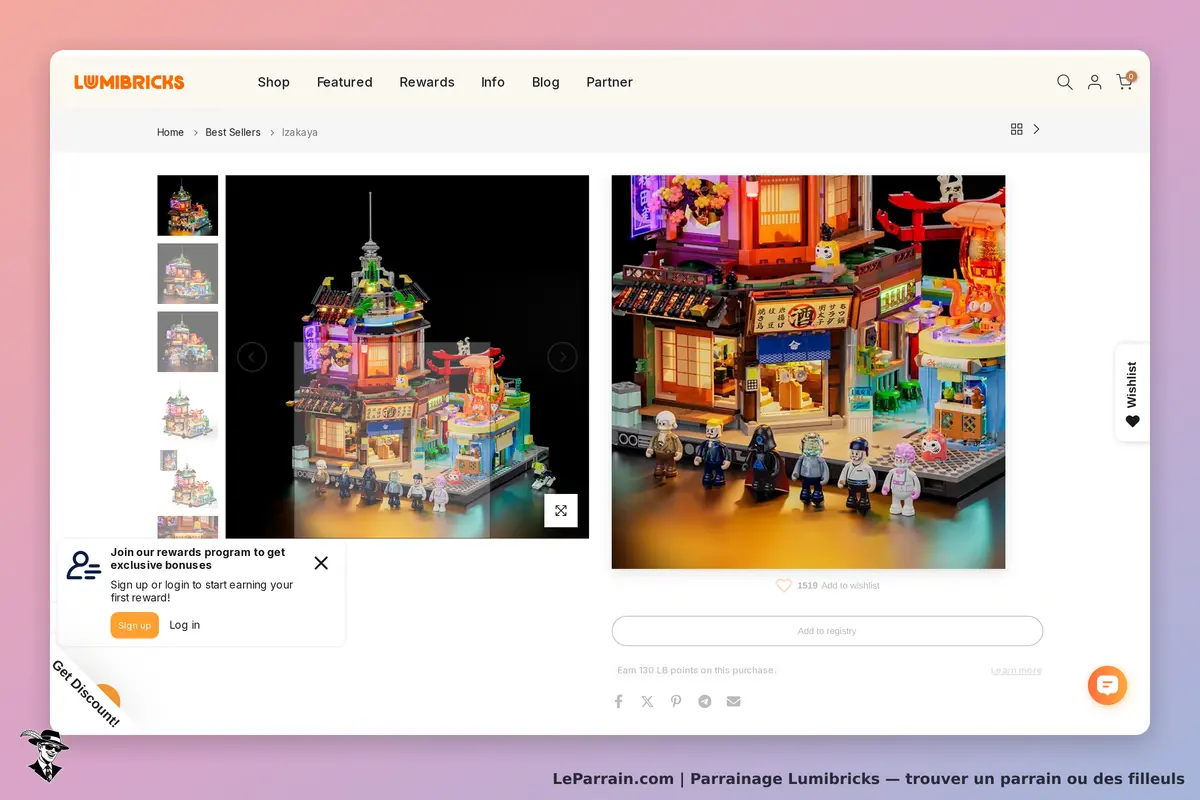Close the rewards program popup
This screenshot has width=1200, height=800.
pyautogui.click(x=321, y=563)
